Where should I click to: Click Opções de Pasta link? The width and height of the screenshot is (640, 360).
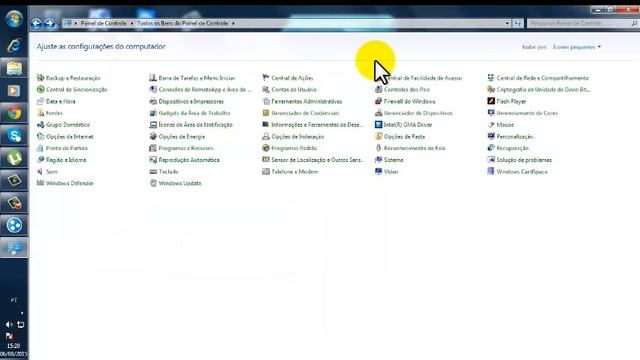[404, 137]
